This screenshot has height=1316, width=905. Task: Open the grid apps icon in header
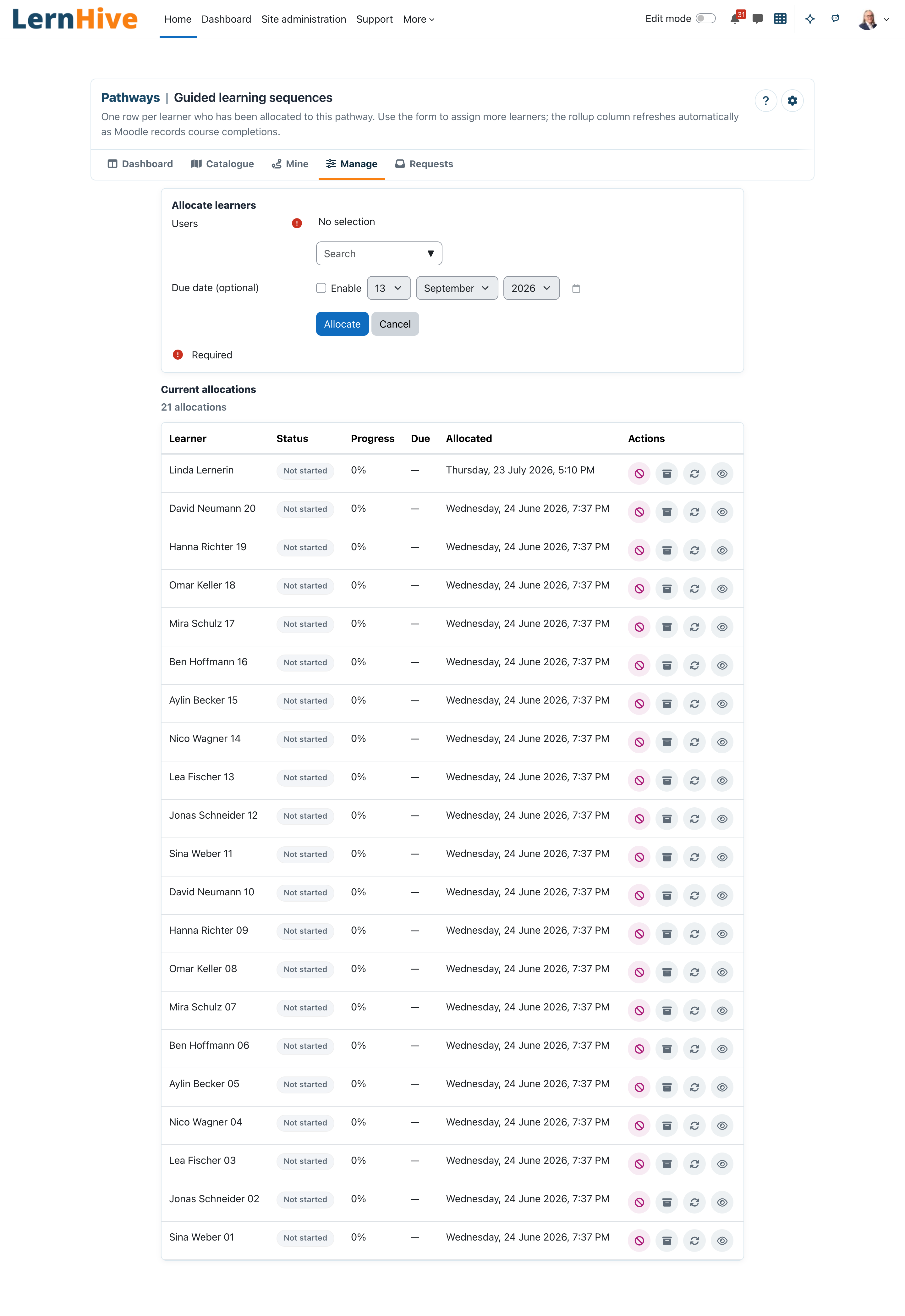click(780, 19)
